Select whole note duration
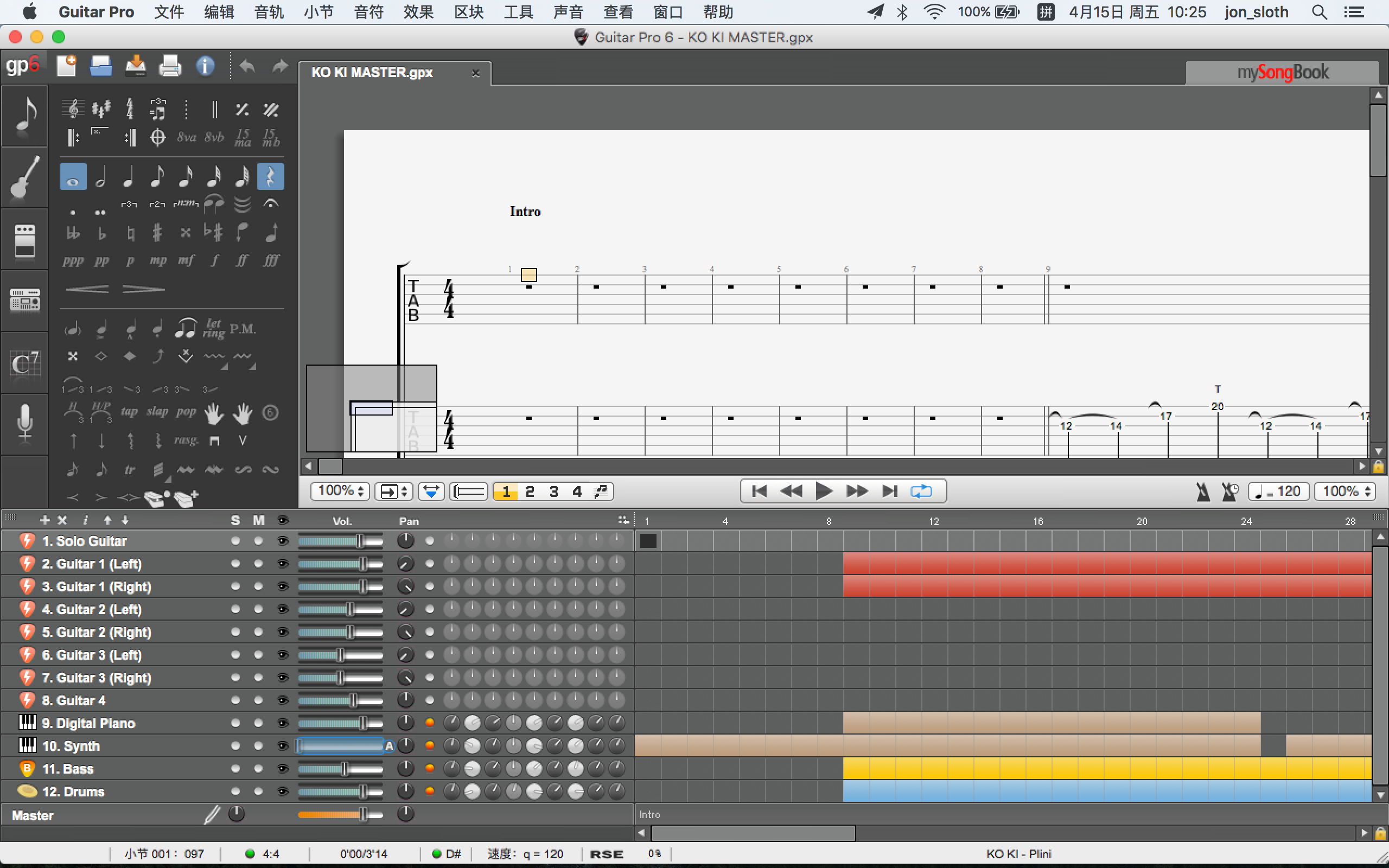The width and height of the screenshot is (1389, 868). [x=73, y=176]
